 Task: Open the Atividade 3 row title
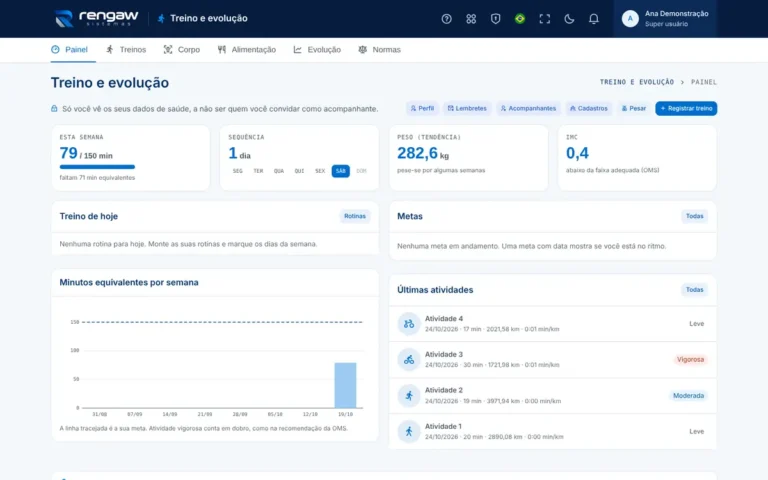[x=444, y=354]
